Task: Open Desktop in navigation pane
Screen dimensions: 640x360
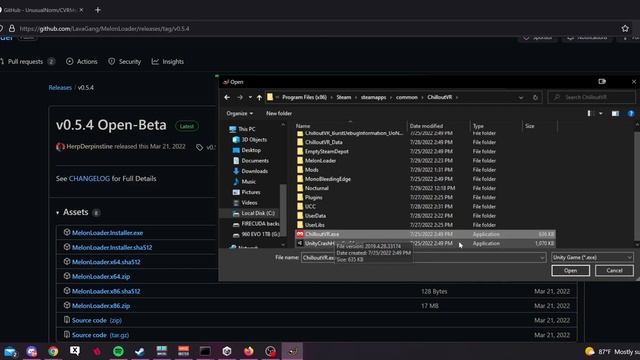Action: click(x=247, y=150)
